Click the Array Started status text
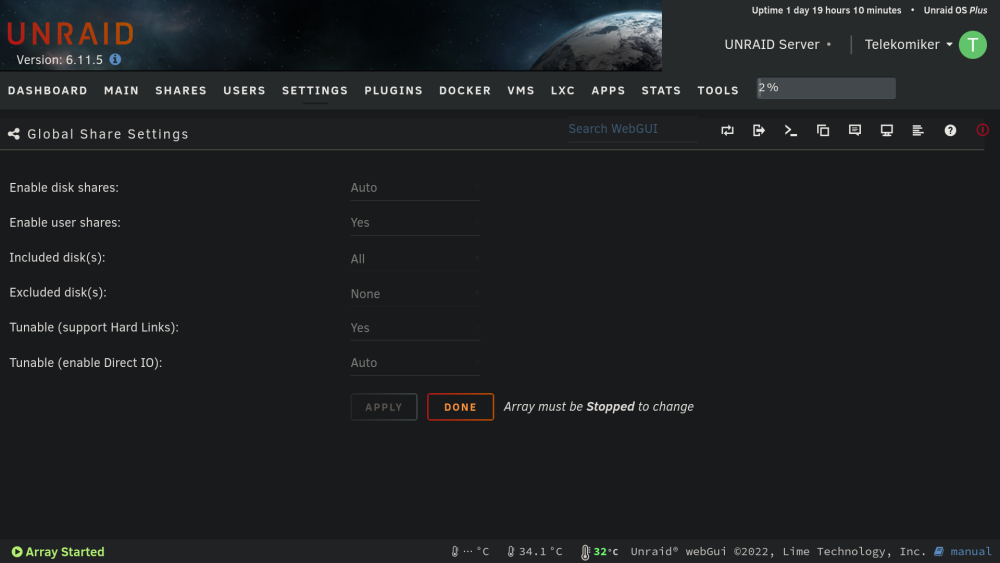This screenshot has height=563, width=1000. (64, 552)
